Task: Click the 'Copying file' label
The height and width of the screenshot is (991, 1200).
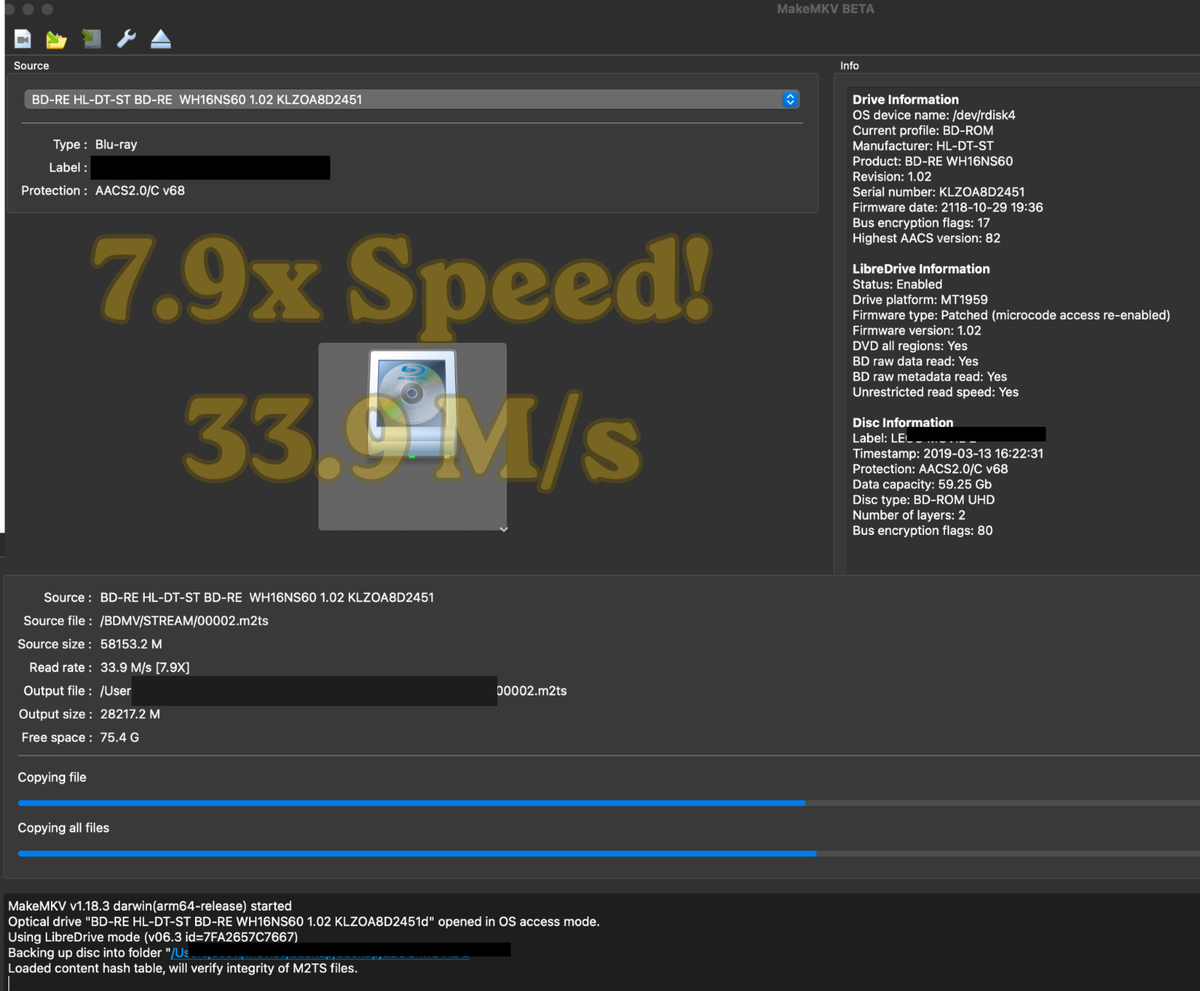Action: pyautogui.click(x=52, y=777)
